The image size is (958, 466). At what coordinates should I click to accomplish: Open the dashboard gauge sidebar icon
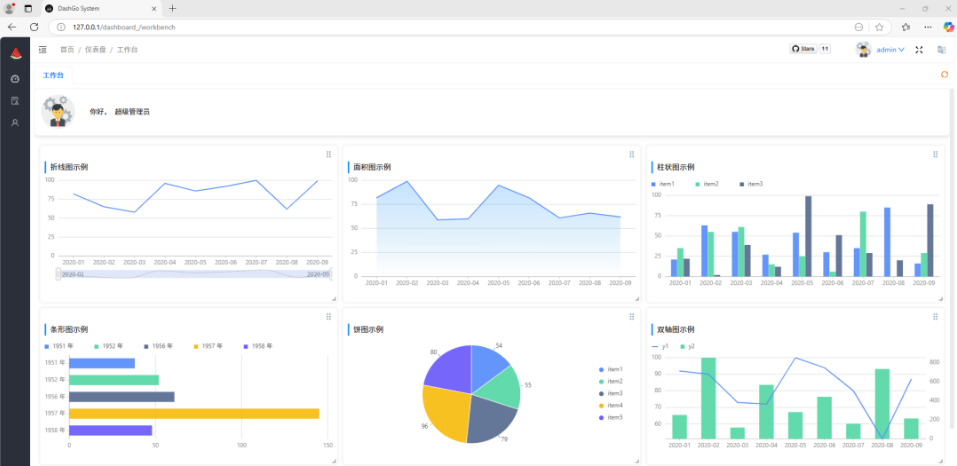tap(15, 79)
